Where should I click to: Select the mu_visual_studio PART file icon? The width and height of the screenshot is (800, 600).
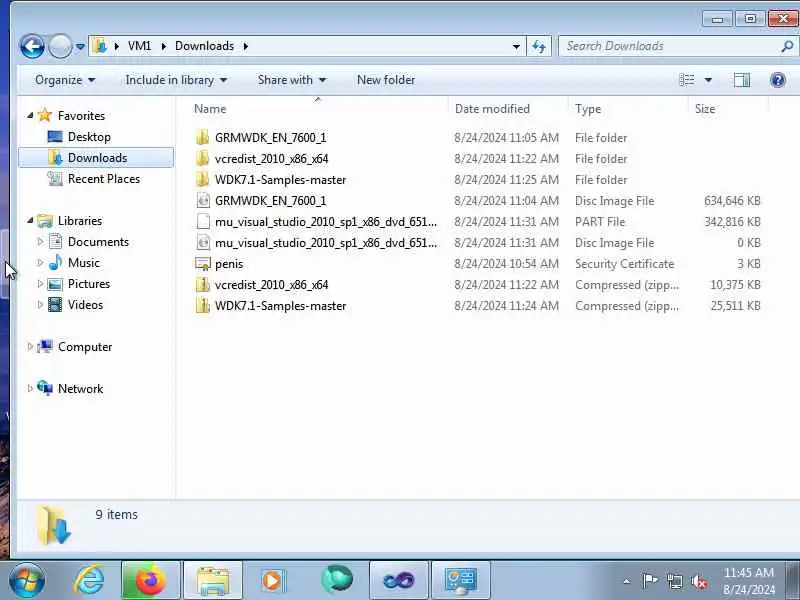tap(203, 221)
